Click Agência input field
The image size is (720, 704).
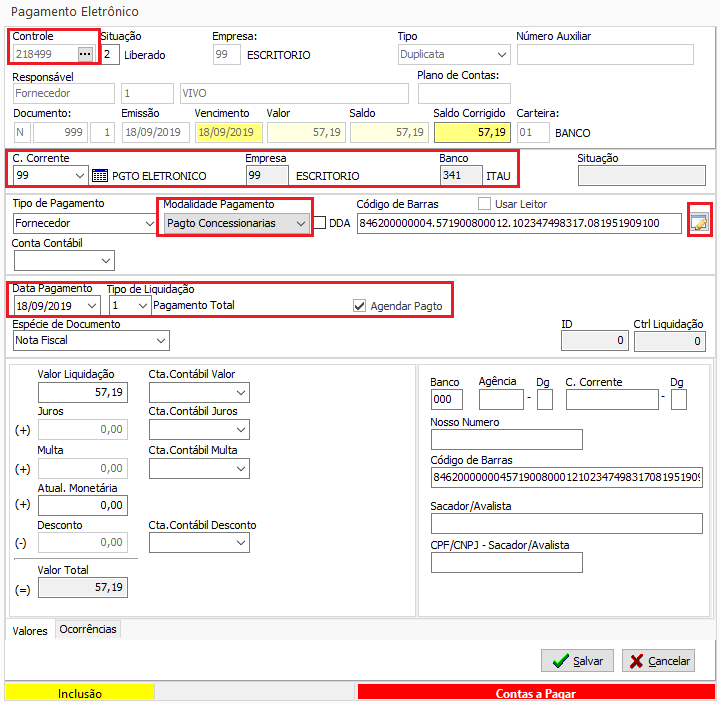(501, 399)
